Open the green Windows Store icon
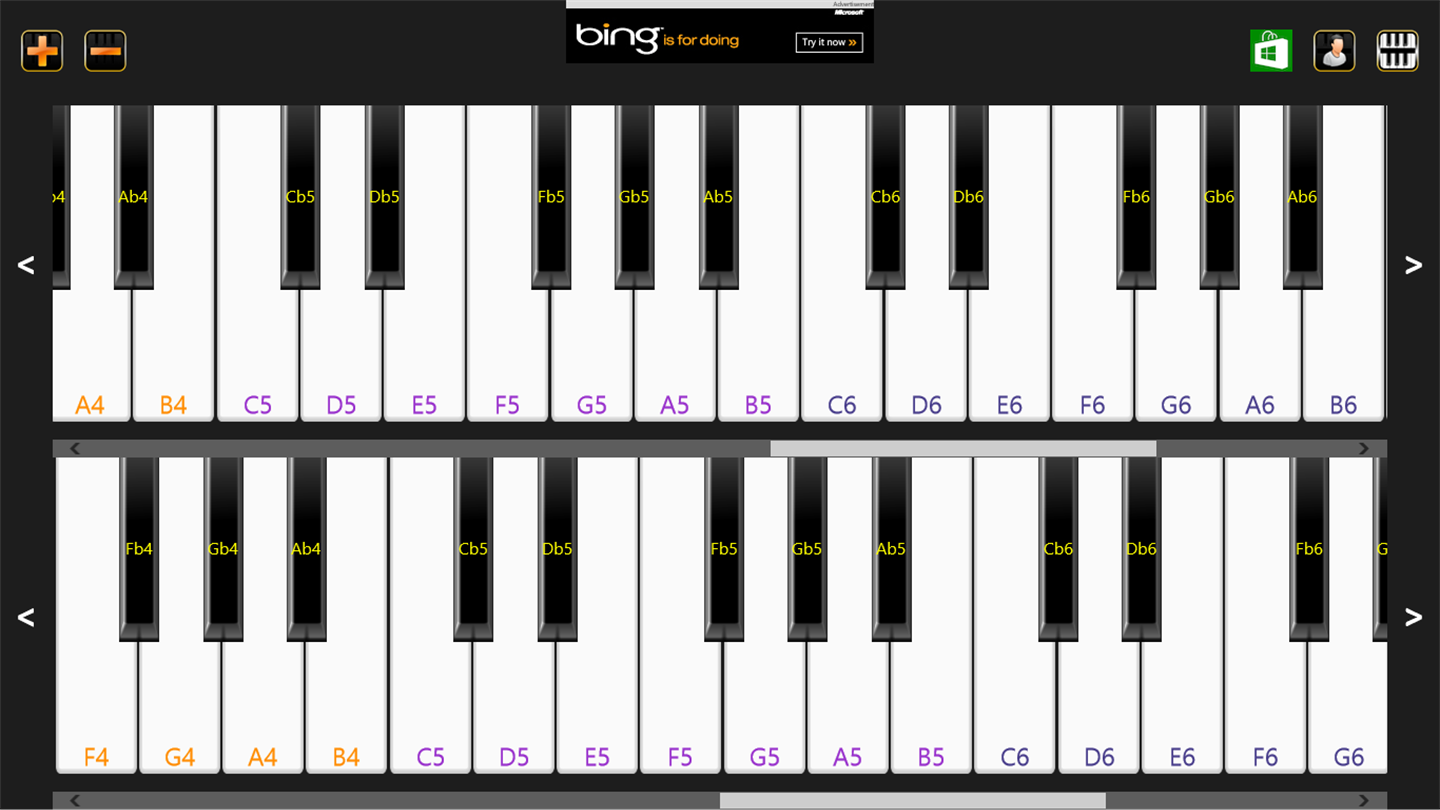This screenshot has height=810, width=1440. (x=1271, y=51)
